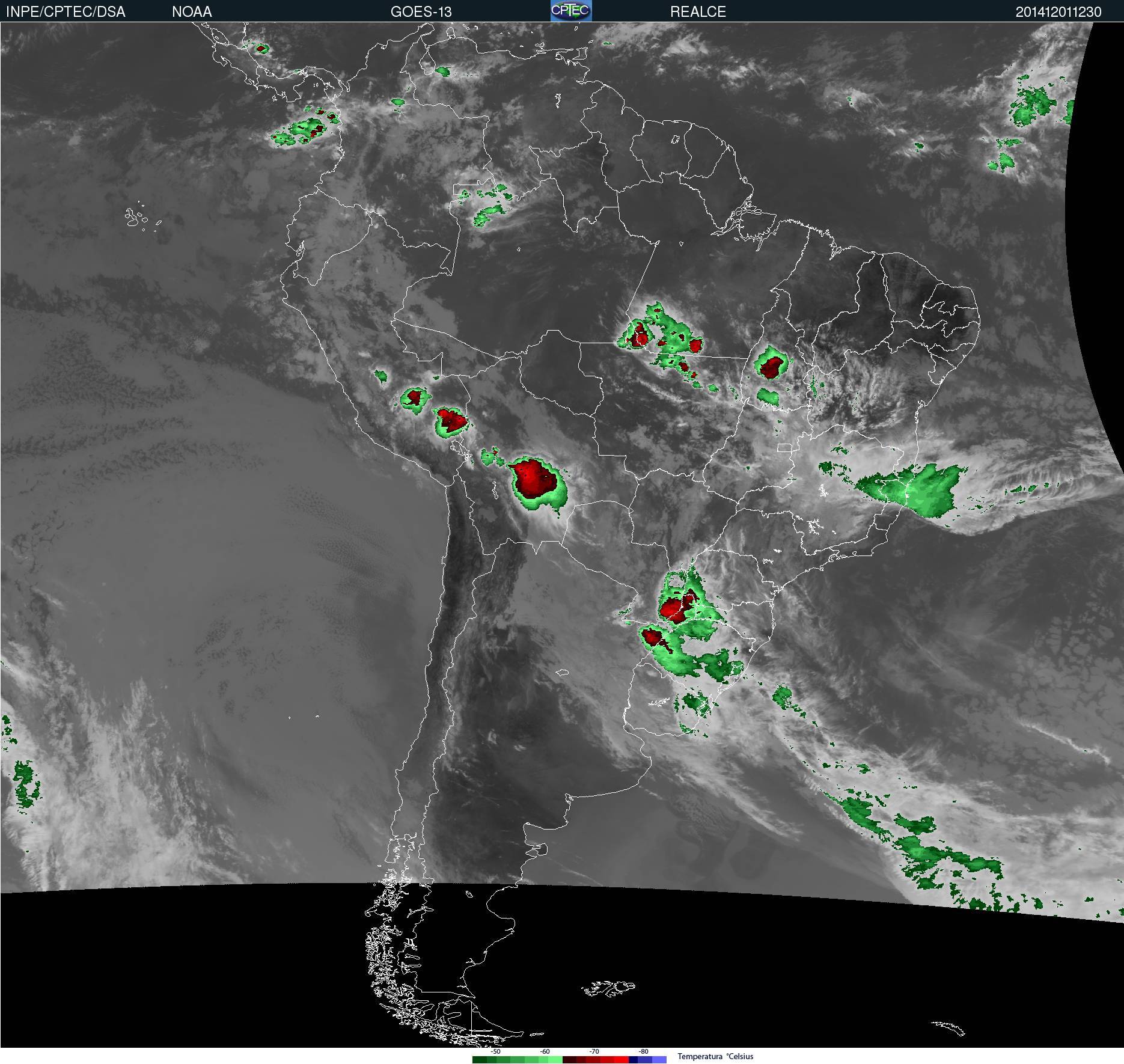Click the -50 label on temperature scale
The image size is (1124, 1064).
point(495,1051)
